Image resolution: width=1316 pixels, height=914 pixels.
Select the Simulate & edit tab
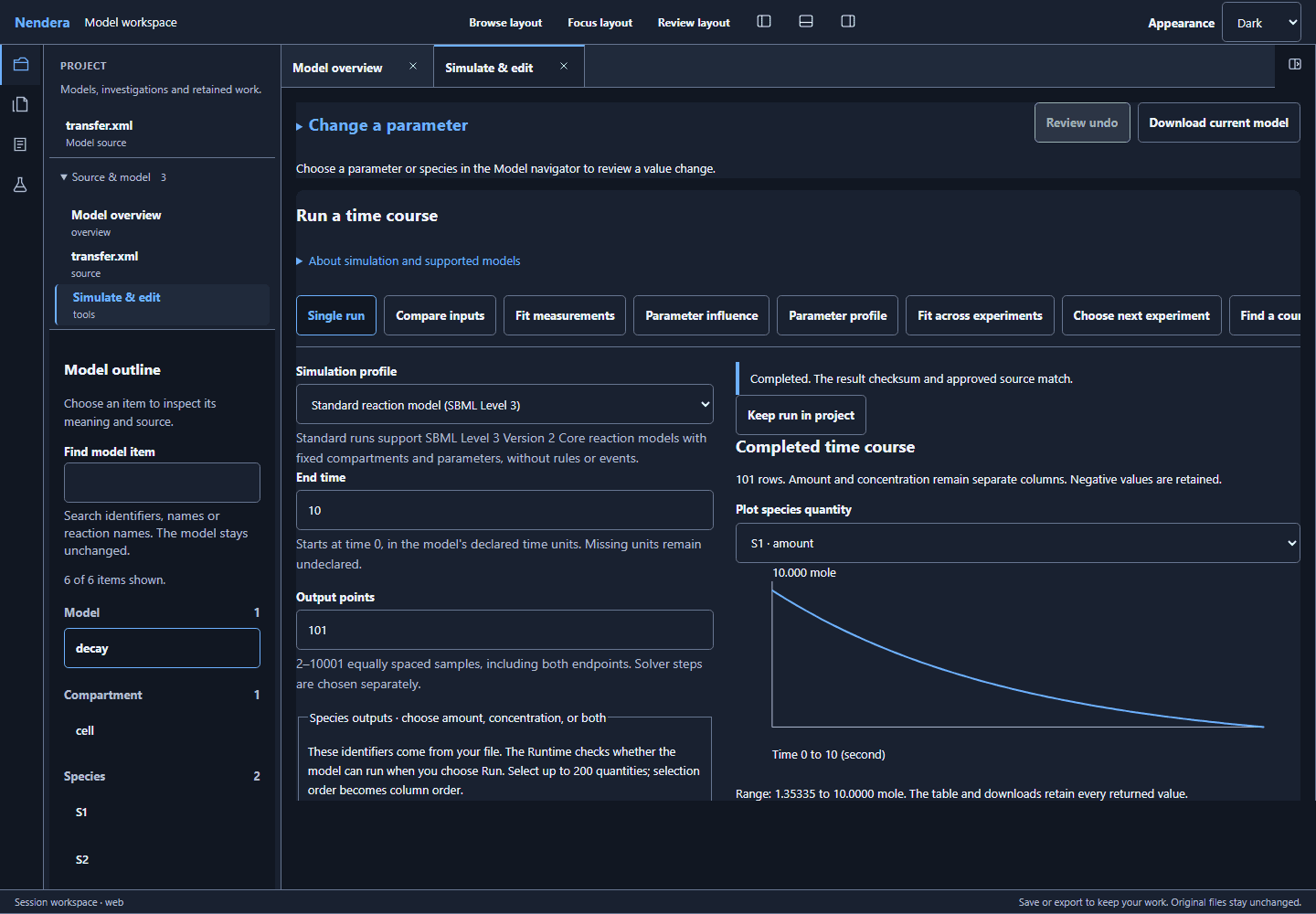[x=489, y=68]
